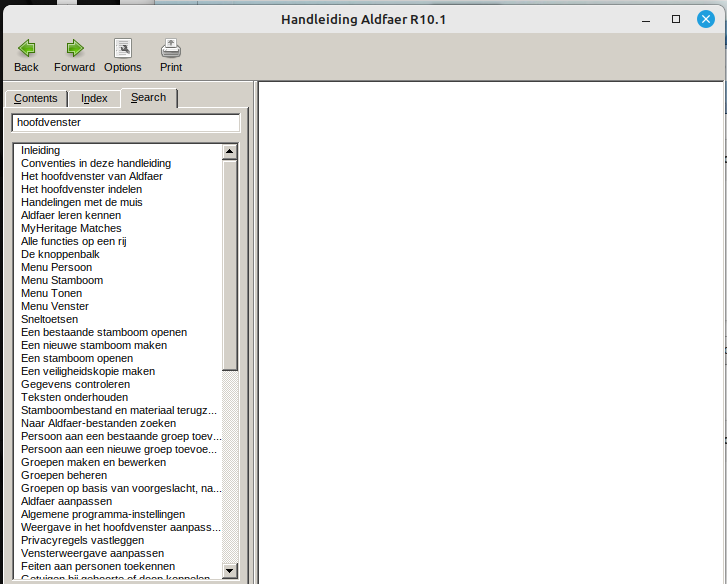
Task: Click the Back arrow icon
Action: point(26,48)
